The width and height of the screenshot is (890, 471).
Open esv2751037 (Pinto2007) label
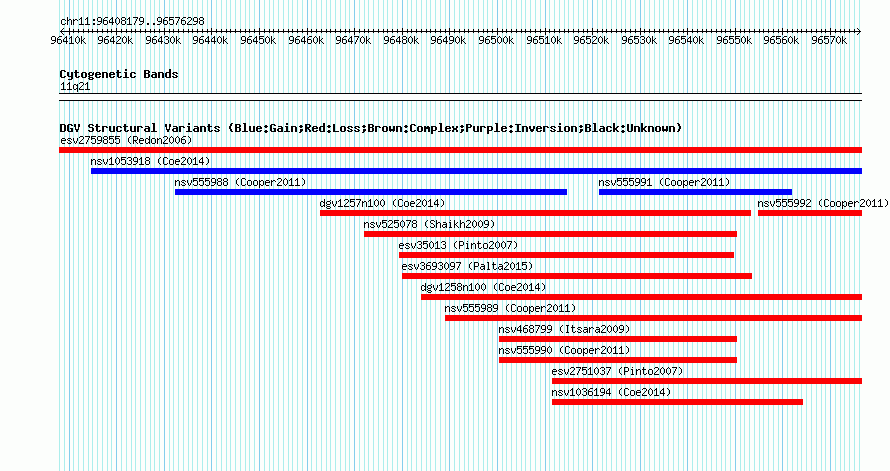point(617,371)
